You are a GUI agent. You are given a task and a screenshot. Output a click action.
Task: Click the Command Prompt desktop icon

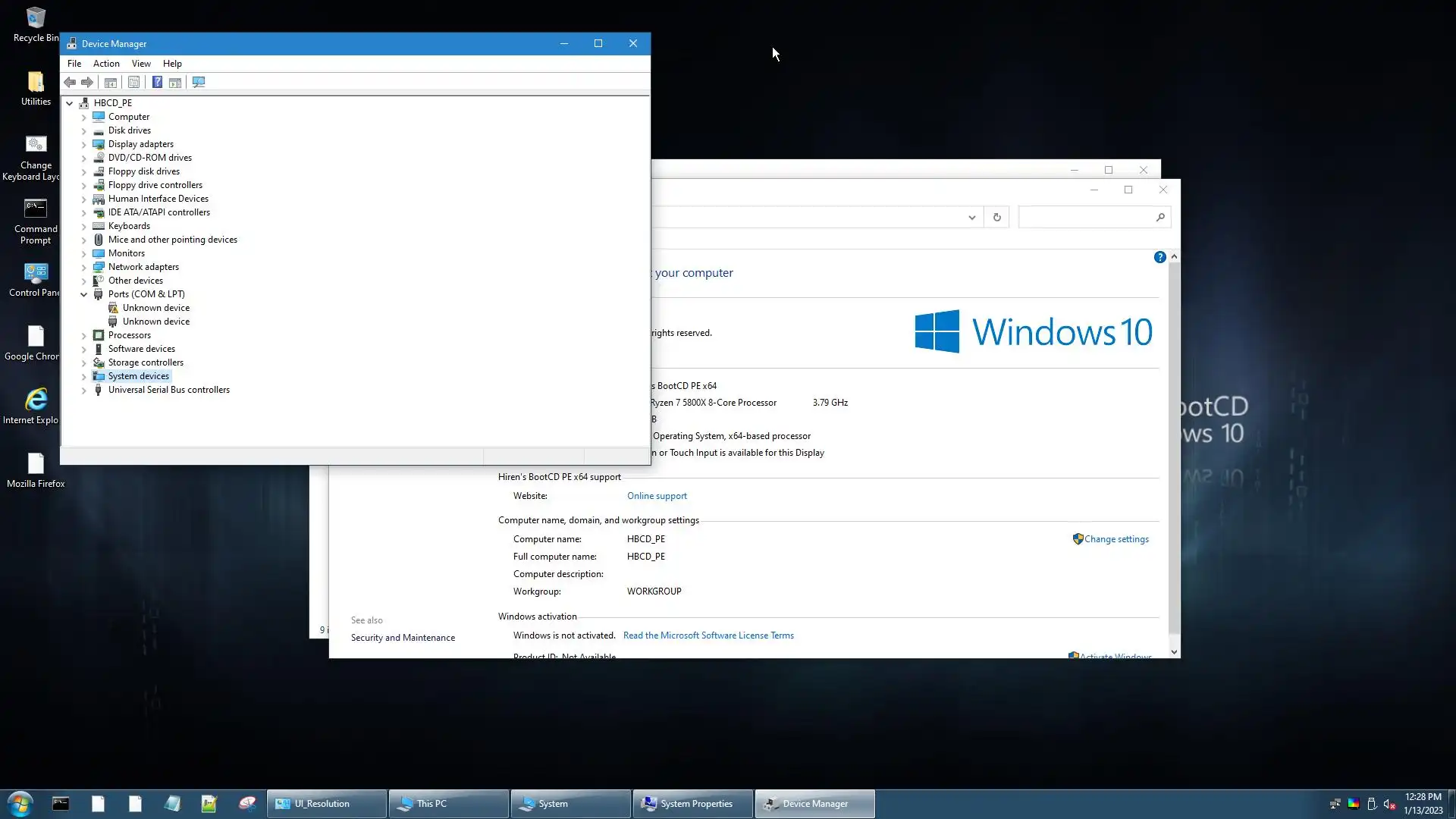pyautogui.click(x=36, y=220)
